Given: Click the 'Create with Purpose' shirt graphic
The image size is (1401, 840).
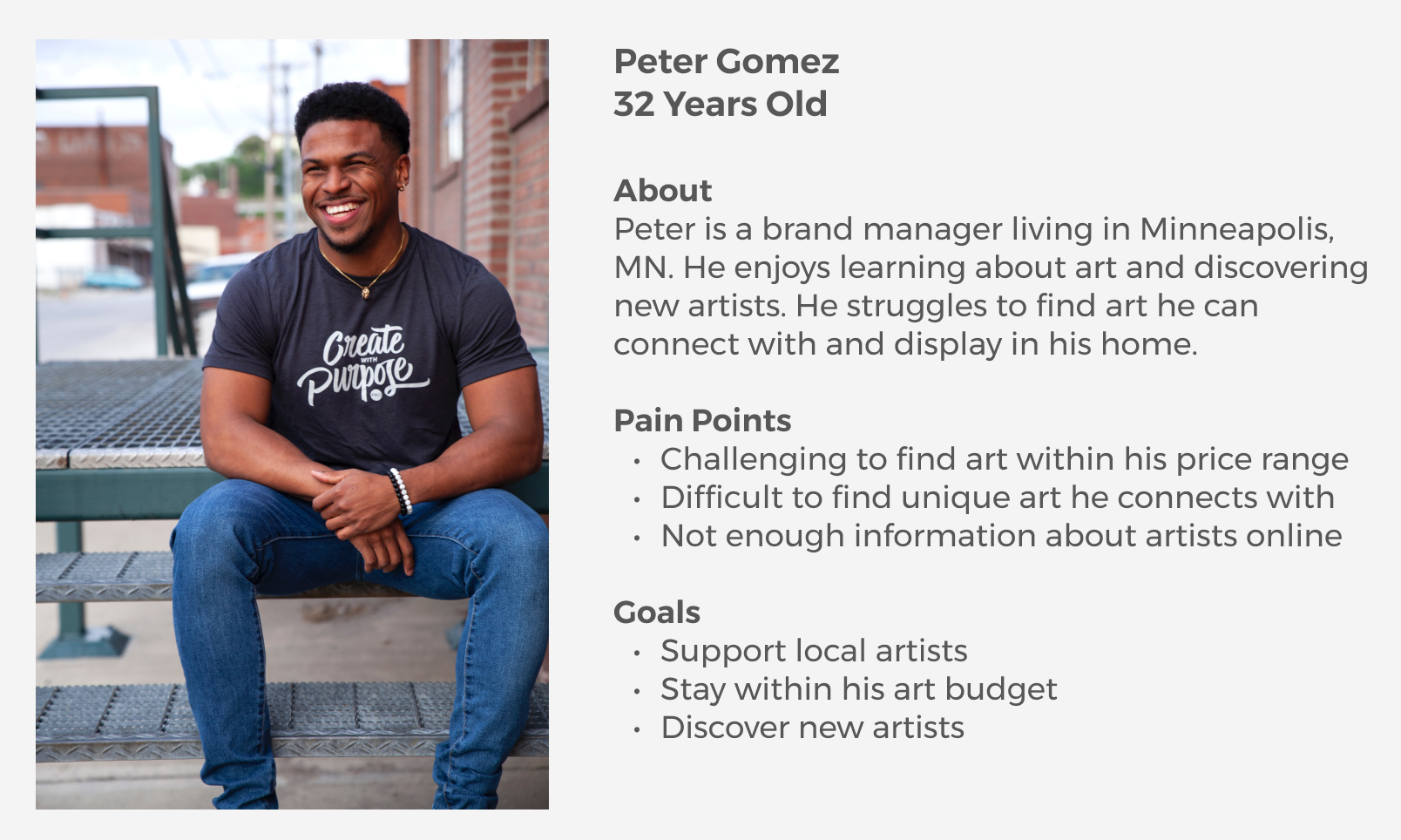Looking at the screenshot, I should (360, 366).
